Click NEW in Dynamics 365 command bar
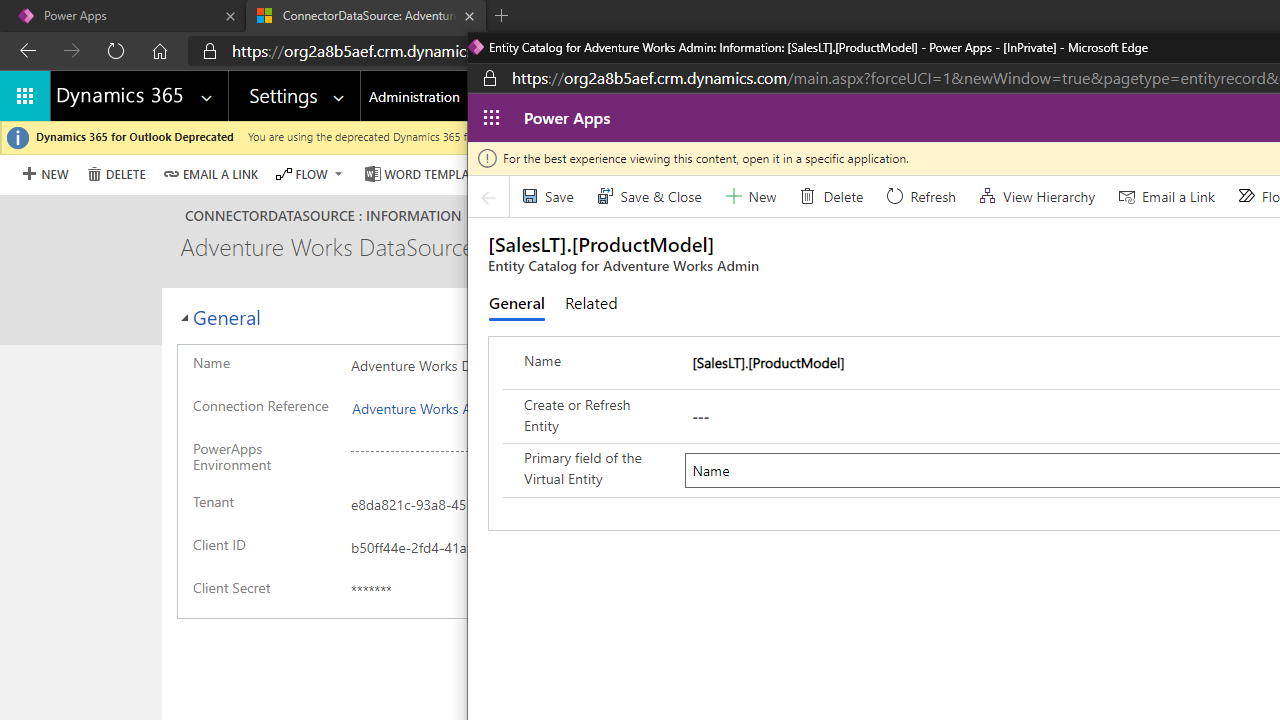The image size is (1280, 720). coord(45,174)
